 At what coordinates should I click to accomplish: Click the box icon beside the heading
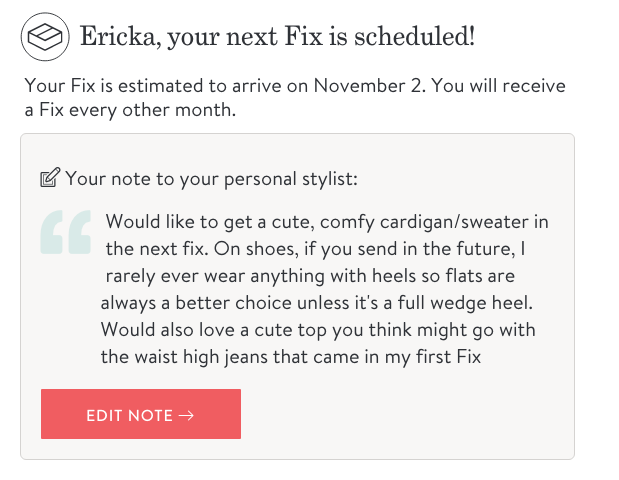pyautogui.click(x=44, y=38)
